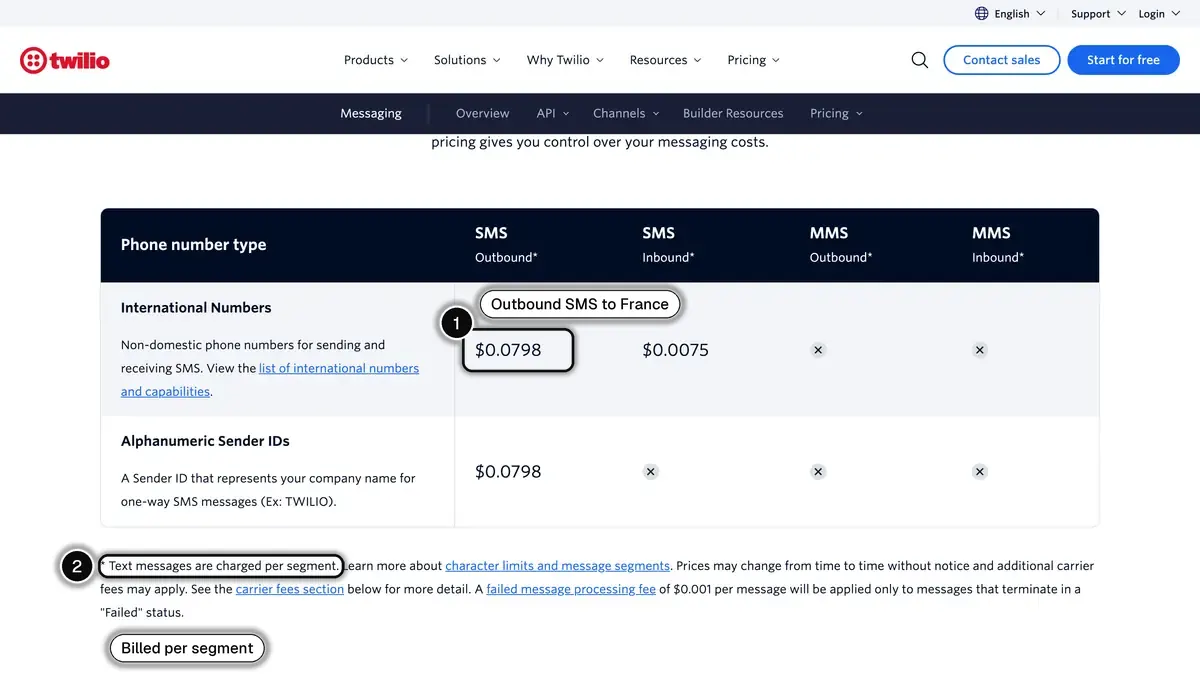The height and width of the screenshot is (675, 1200).
Task: Open Pricing dropdown in the Messaging bar
Action: click(x=836, y=113)
